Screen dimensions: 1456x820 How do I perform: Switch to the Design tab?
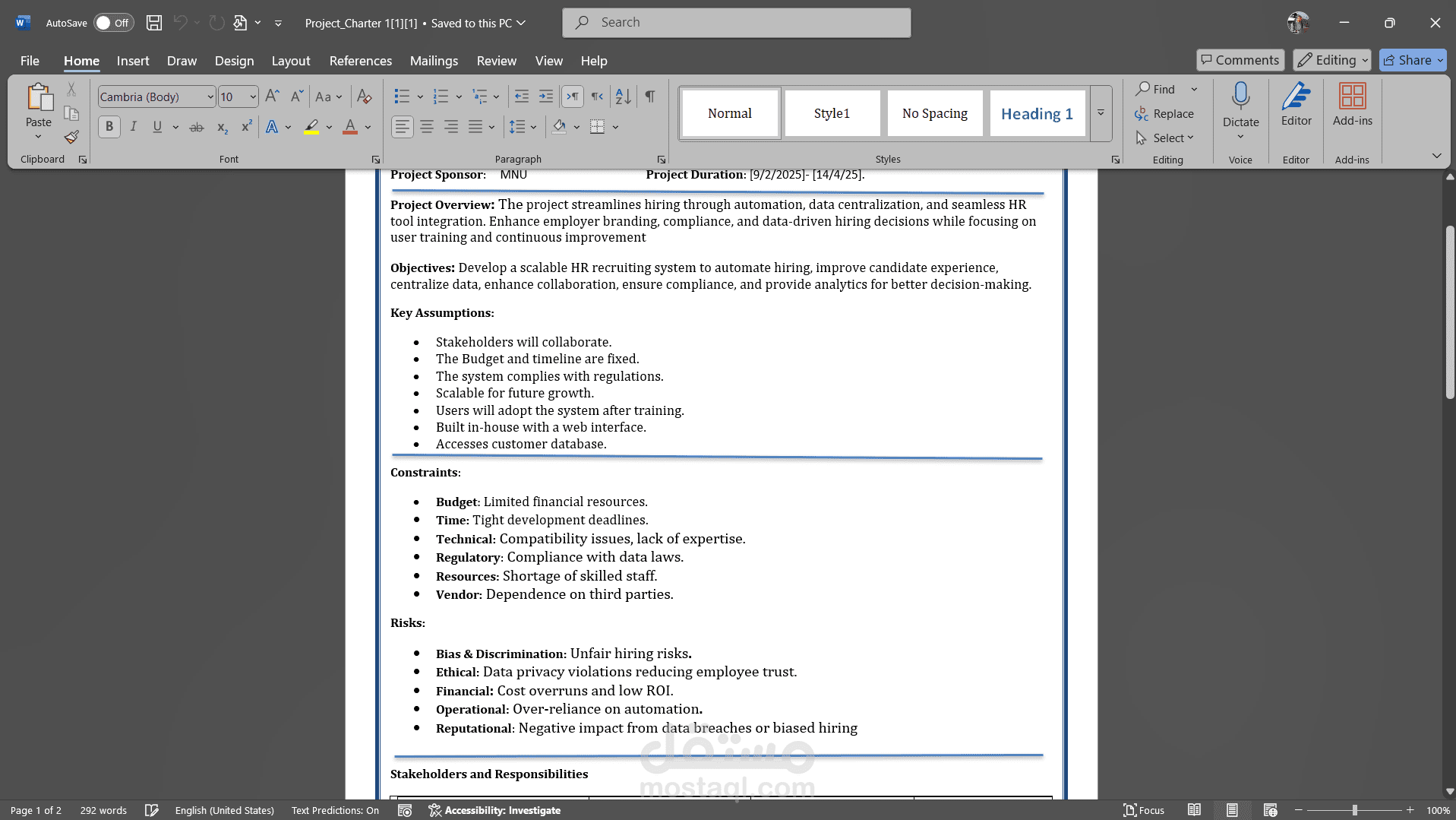pos(234,61)
